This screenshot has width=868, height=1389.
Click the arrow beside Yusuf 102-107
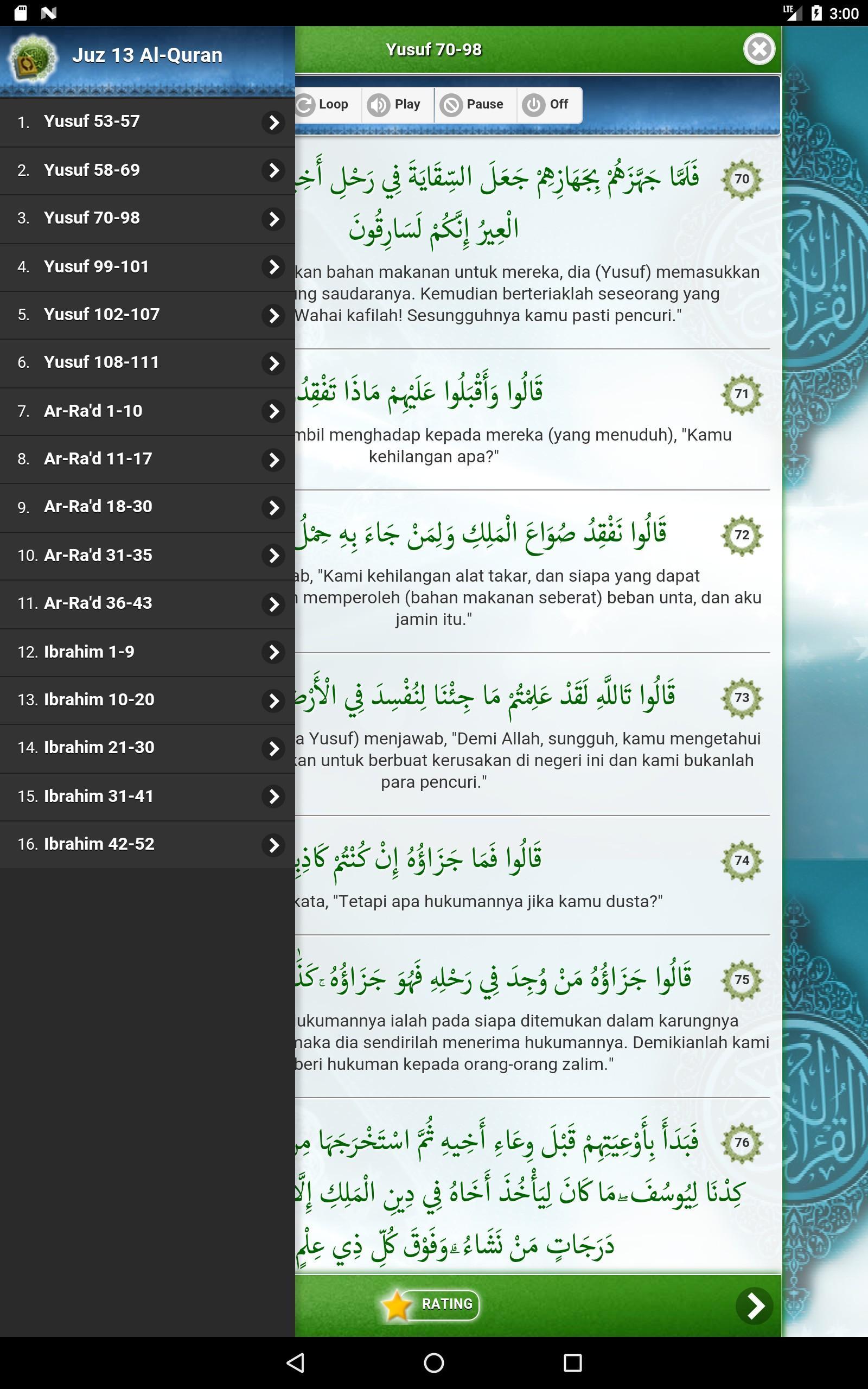pyautogui.click(x=274, y=315)
